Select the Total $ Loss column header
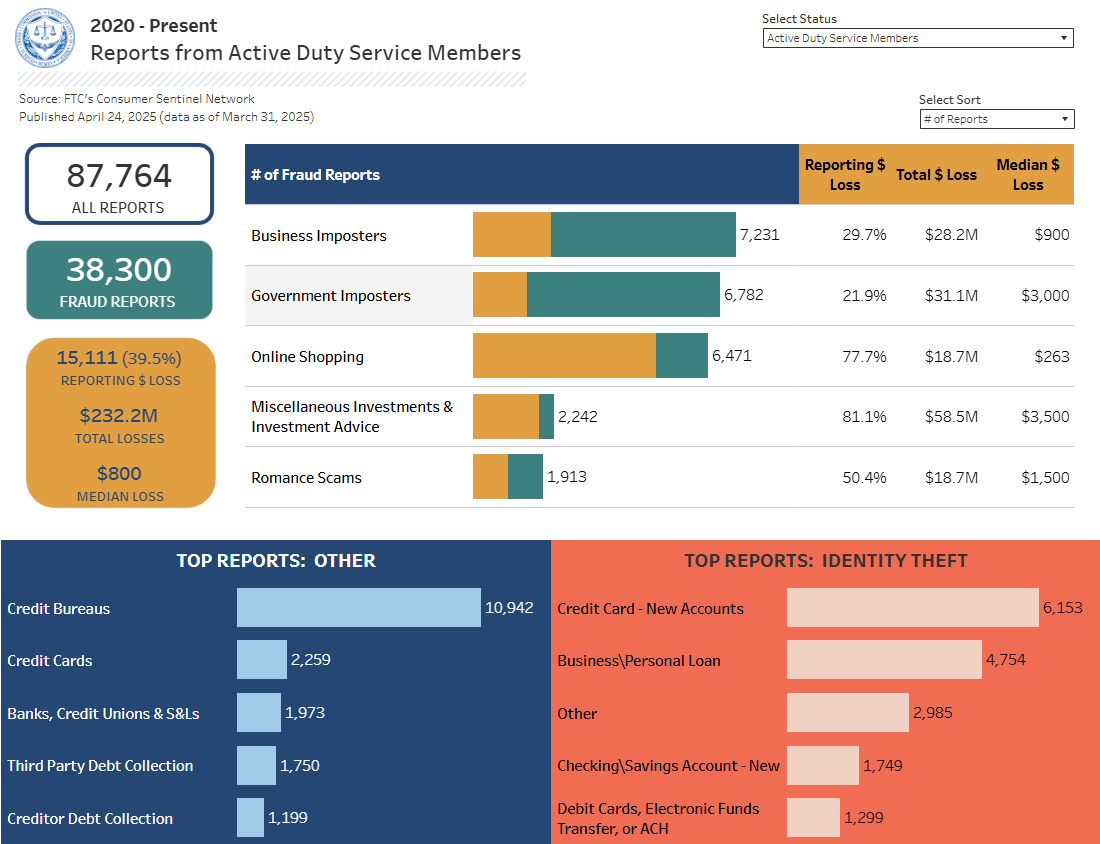Image resolution: width=1100 pixels, height=844 pixels. tap(936, 174)
